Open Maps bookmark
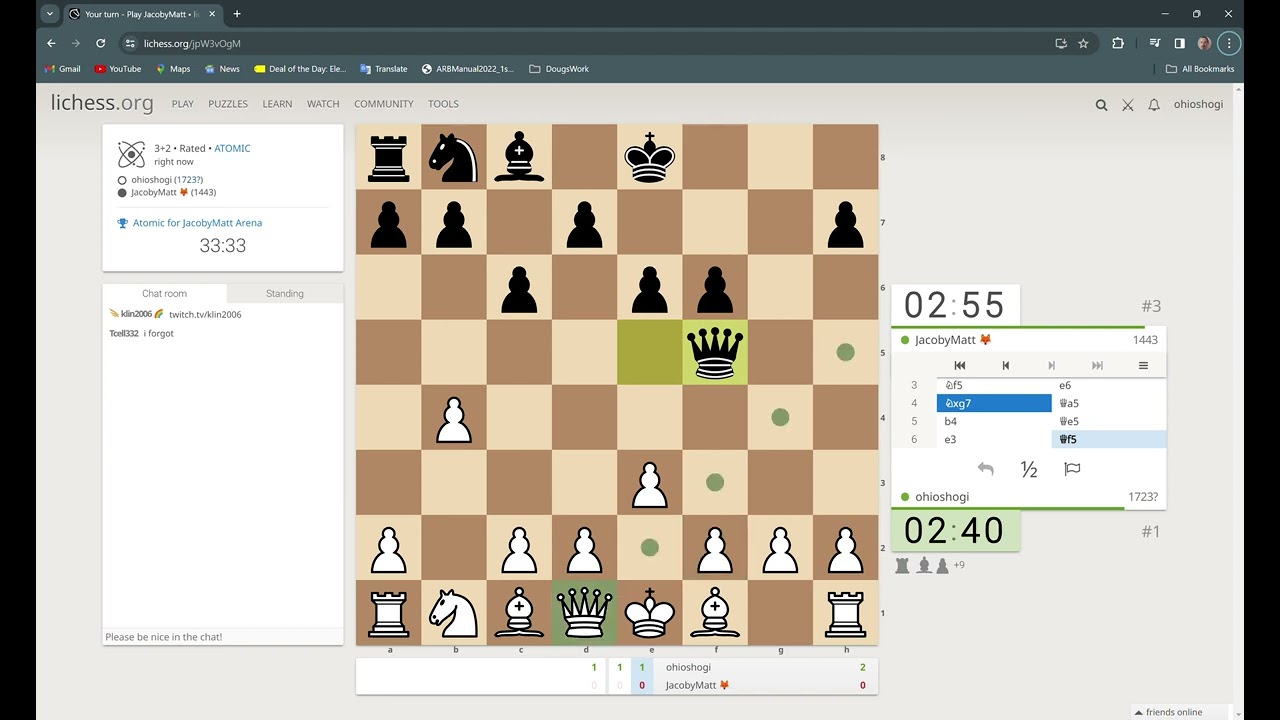This screenshot has width=1280, height=720. 173,69
